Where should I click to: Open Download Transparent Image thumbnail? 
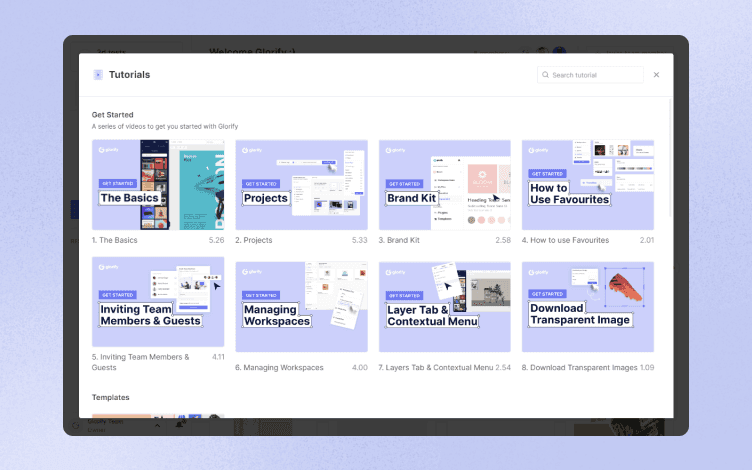pos(588,307)
